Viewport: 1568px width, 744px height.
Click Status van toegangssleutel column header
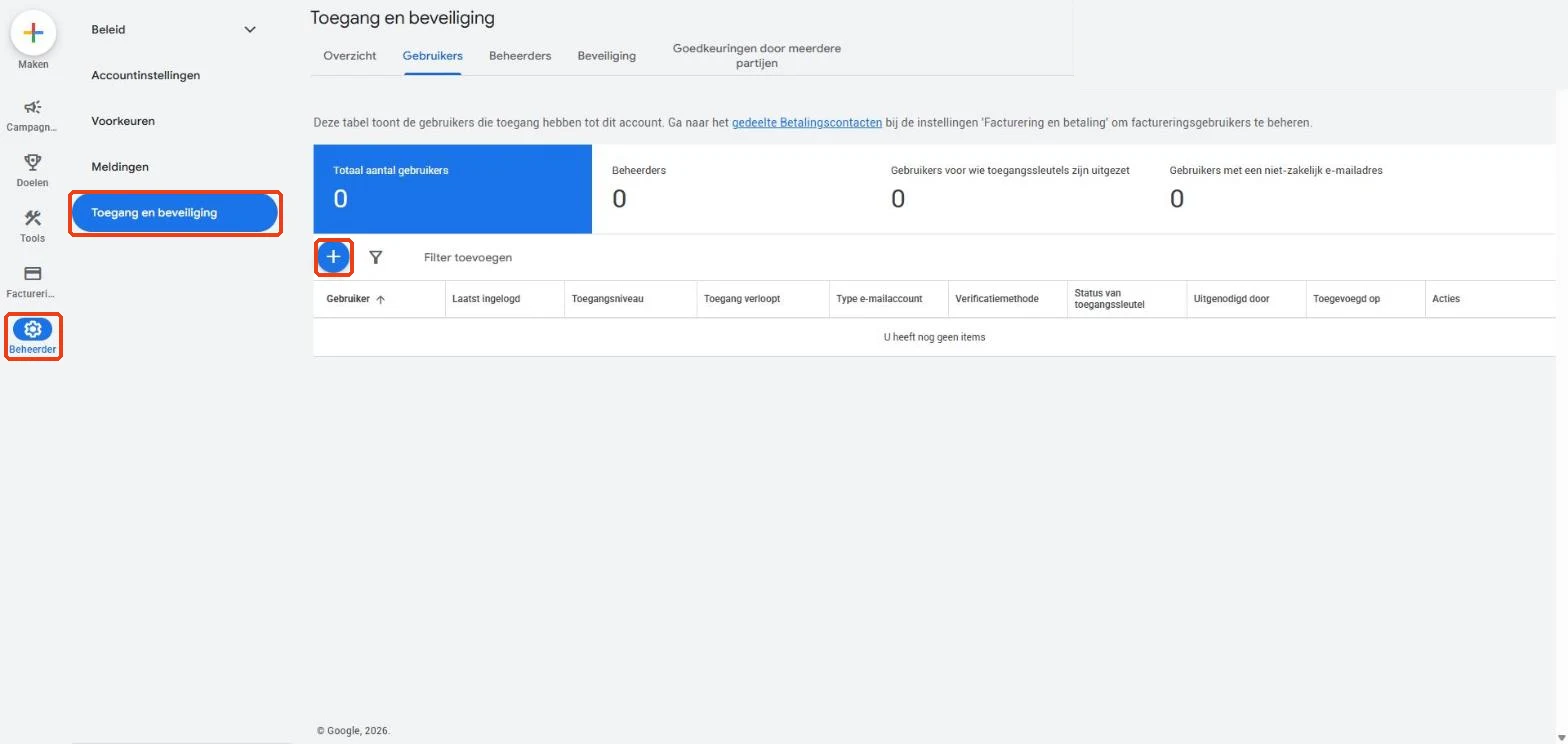coord(1109,299)
